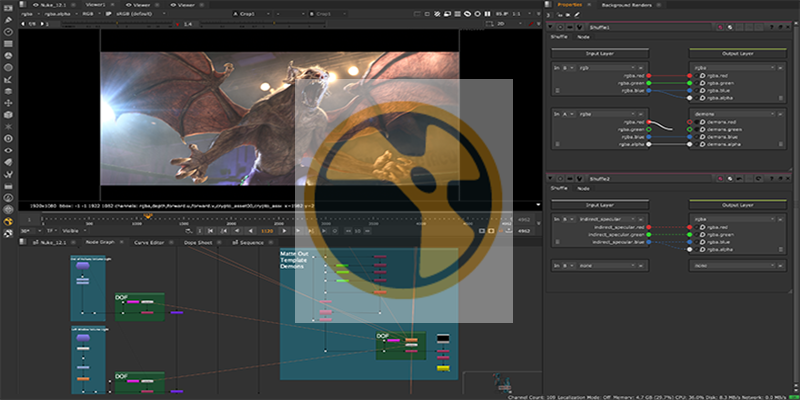
Task: Open Node tab in Shuffle1 properties
Action: click(x=583, y=37)
